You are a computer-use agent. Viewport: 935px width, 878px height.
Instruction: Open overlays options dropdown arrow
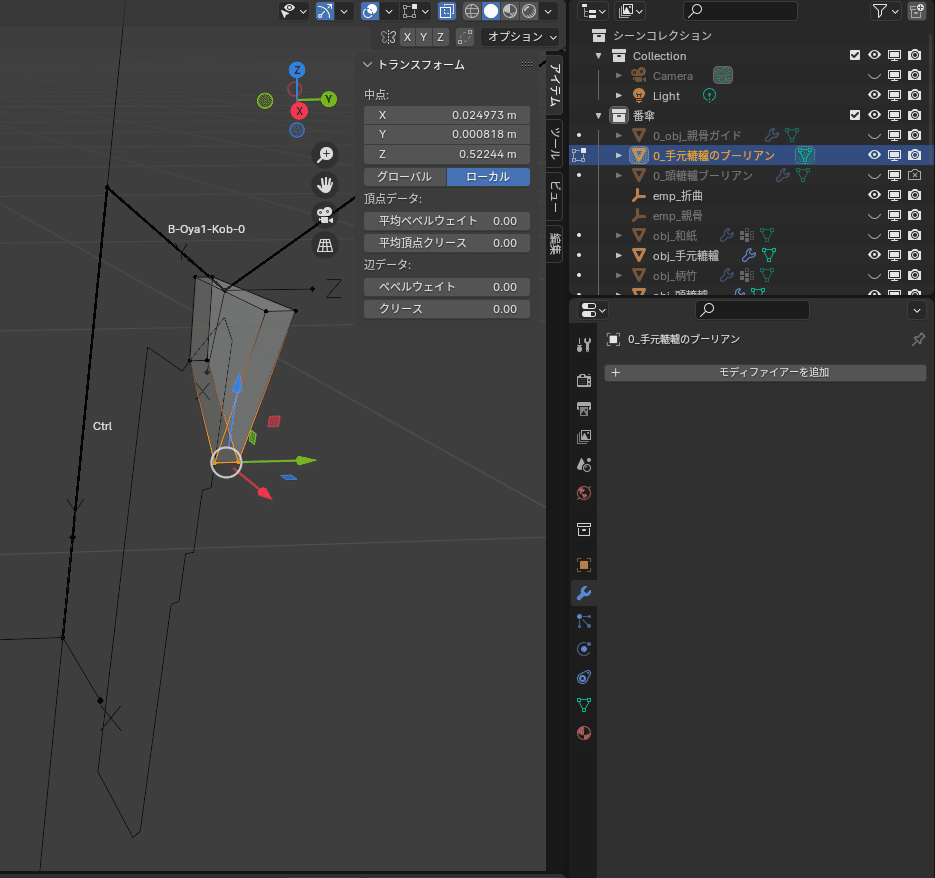point(389,11)
